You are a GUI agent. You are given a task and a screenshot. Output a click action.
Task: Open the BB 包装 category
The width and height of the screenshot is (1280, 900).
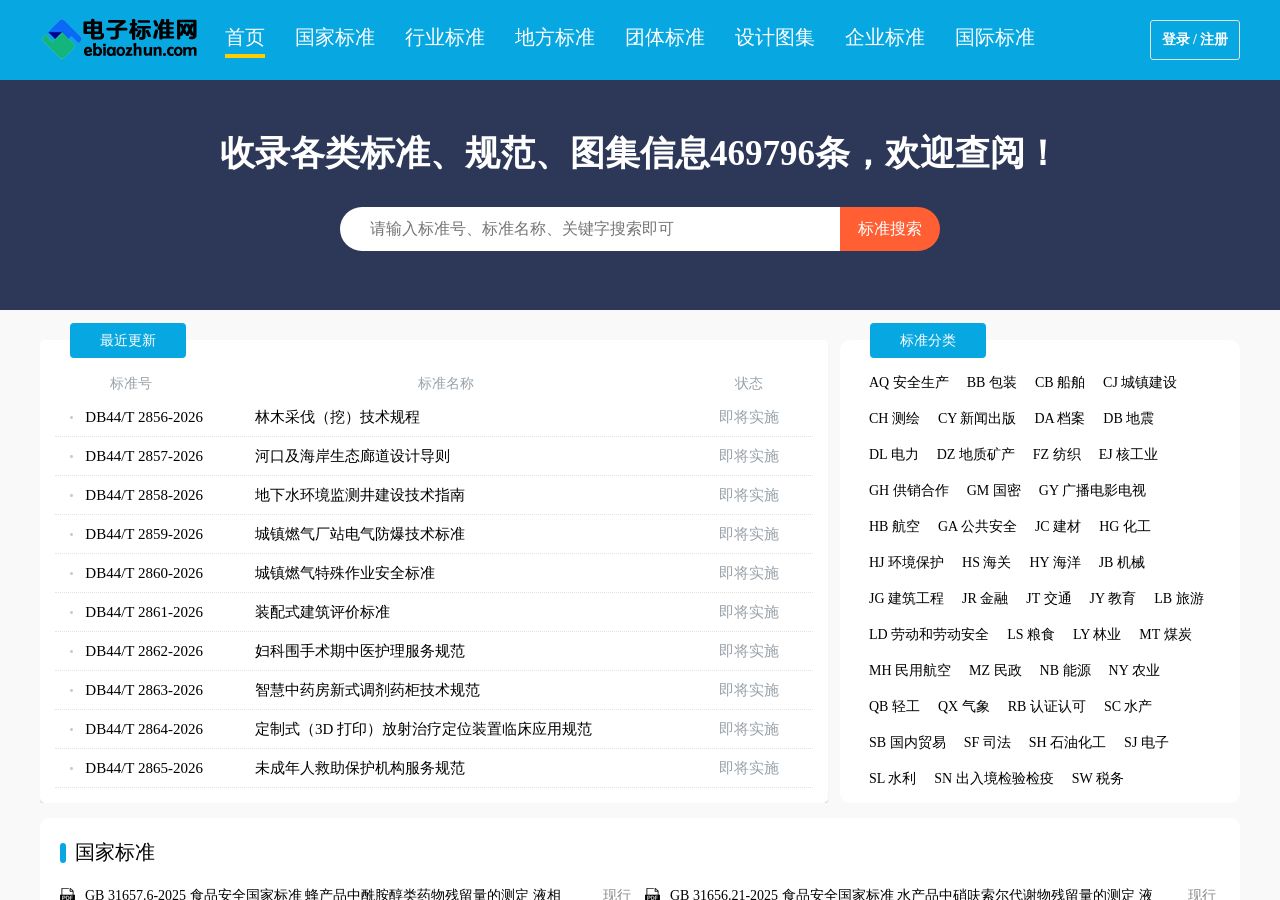point(992,383)
